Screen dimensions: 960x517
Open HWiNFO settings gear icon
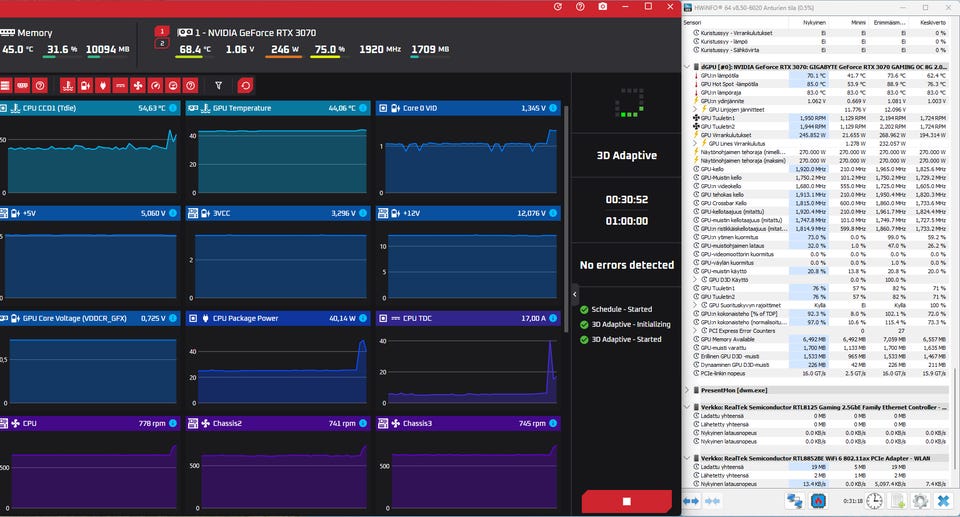(920, 501)
